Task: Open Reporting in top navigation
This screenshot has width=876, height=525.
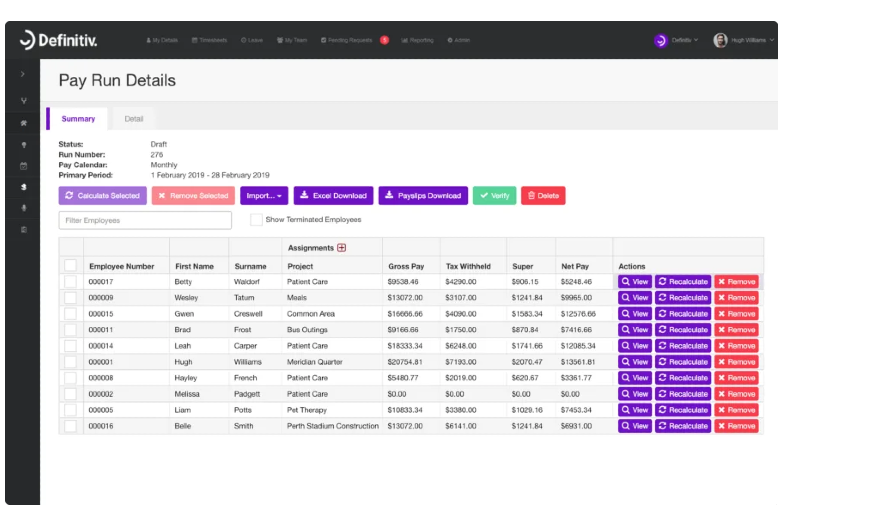Action: point(417,40)
